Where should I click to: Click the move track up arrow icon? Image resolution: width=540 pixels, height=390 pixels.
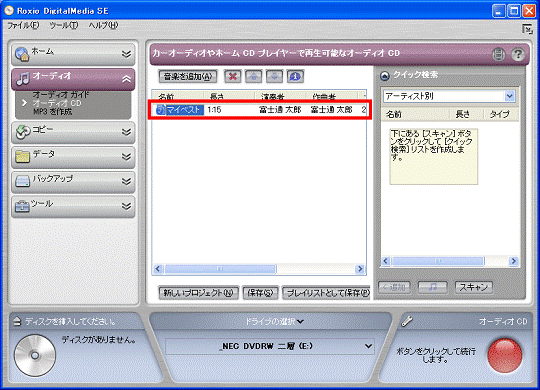[253, 76]
